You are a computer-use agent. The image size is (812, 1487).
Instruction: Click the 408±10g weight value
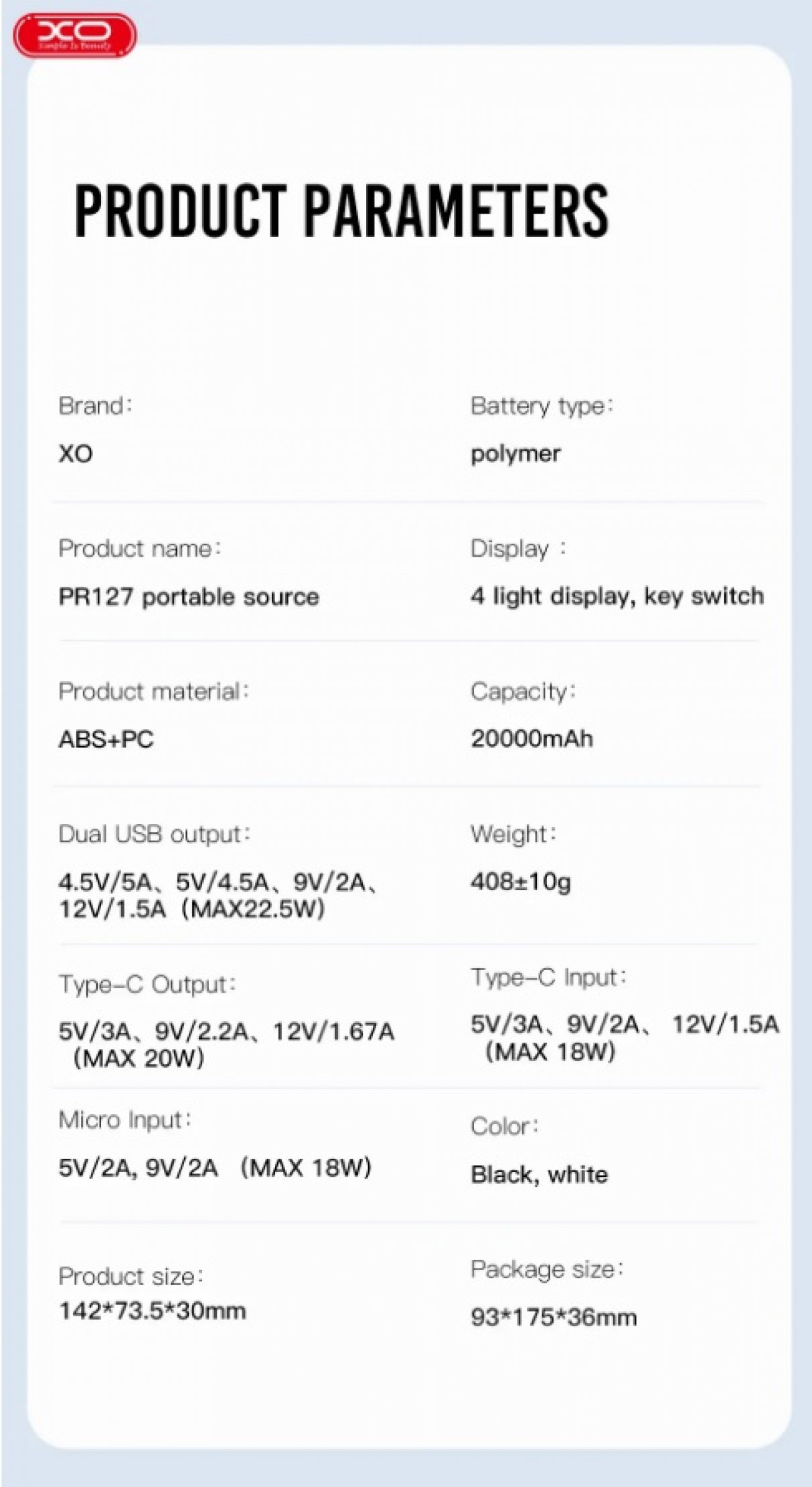[x=520, y=882]
